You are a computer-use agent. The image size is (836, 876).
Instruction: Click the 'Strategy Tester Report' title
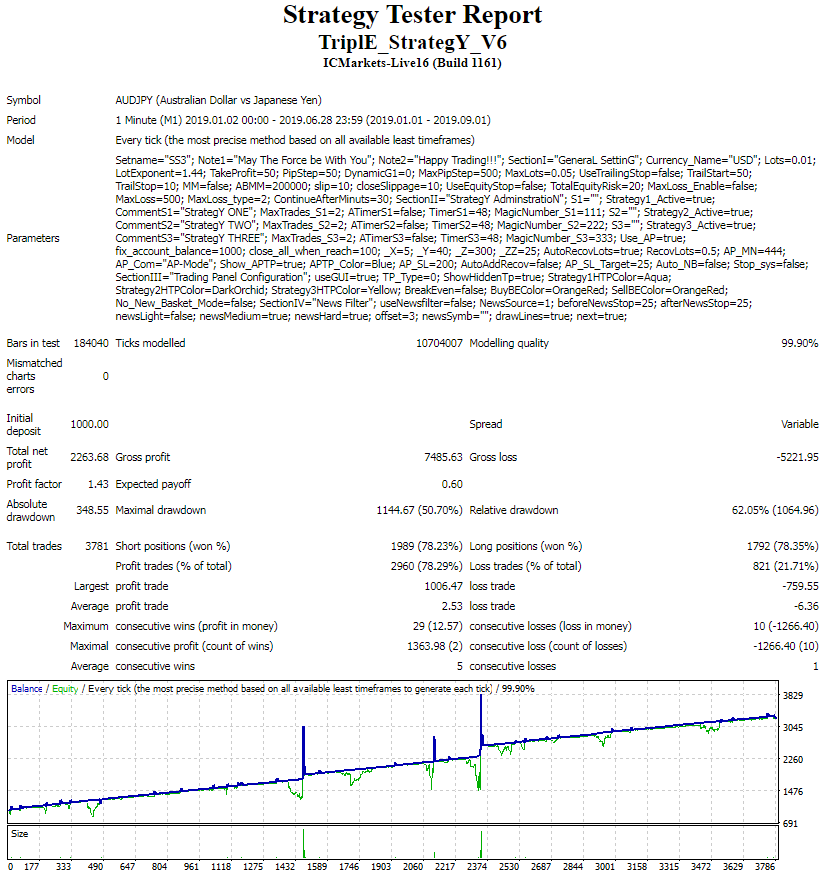tap(412, 15)
